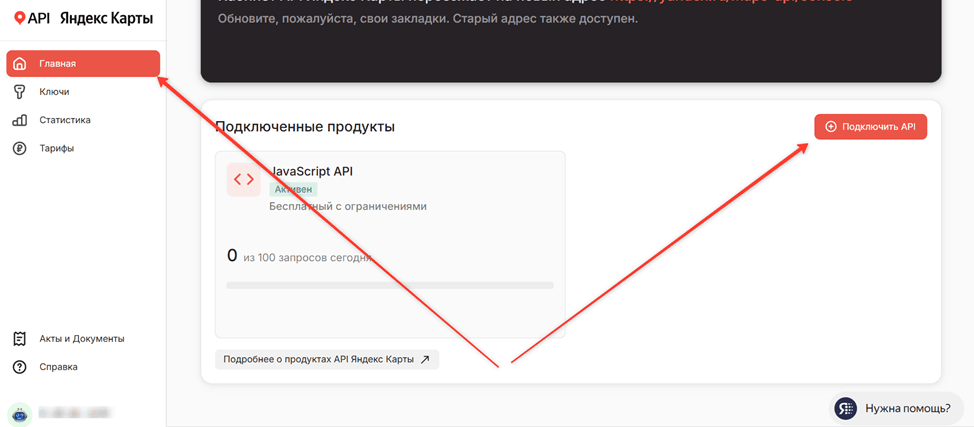Click the user avatar robot icon
This screenshot has width=974, height=427.
[20, 413]
